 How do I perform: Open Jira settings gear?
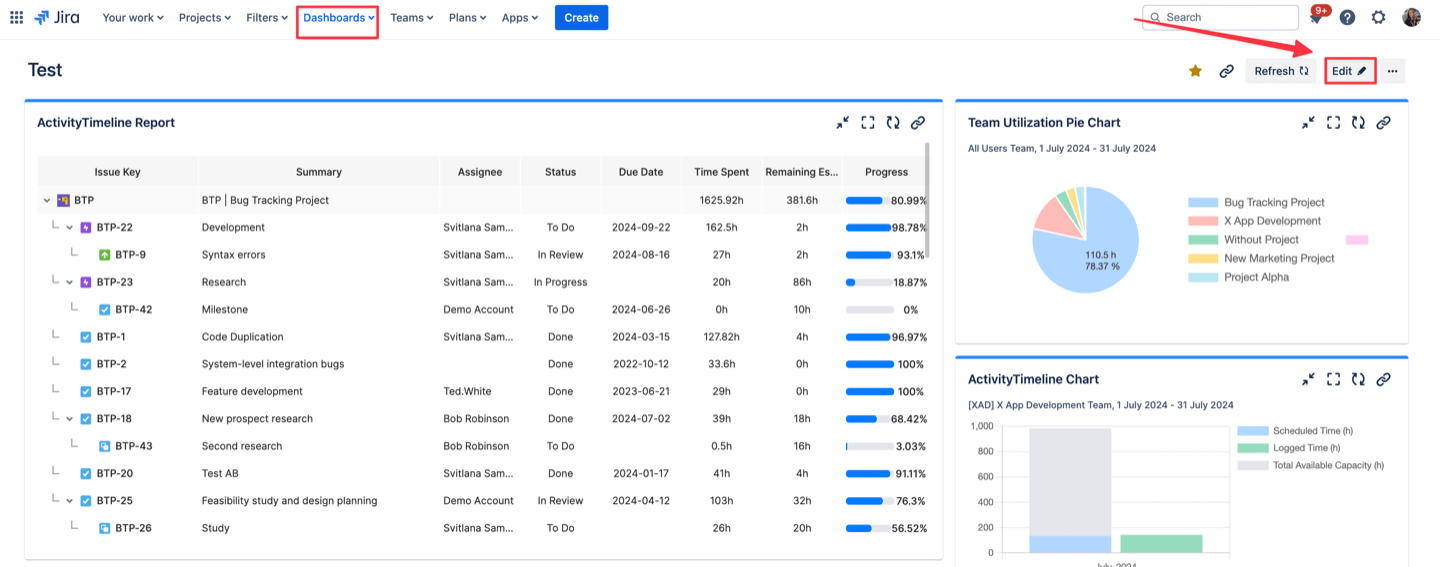pyautogui.click(x=1378, y=17)
